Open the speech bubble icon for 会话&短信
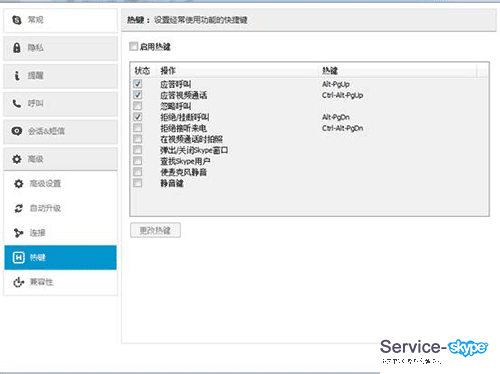This screenshot has height=374, width=500. 17,131
